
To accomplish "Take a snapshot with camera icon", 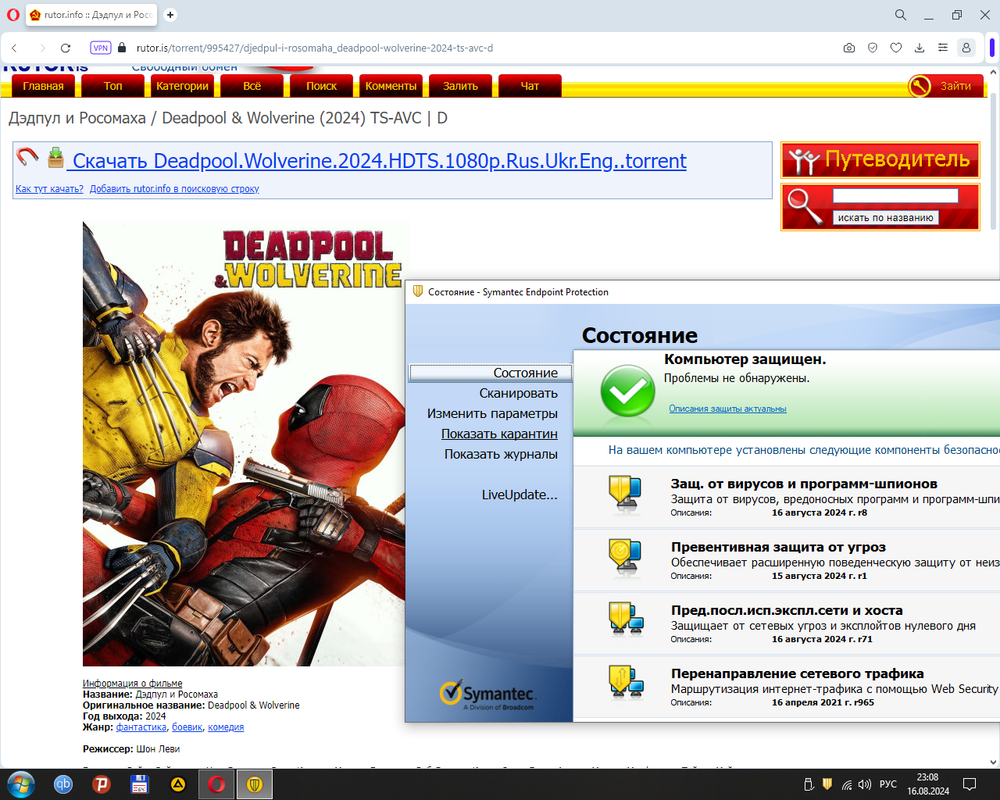I will tap(849, 48).
